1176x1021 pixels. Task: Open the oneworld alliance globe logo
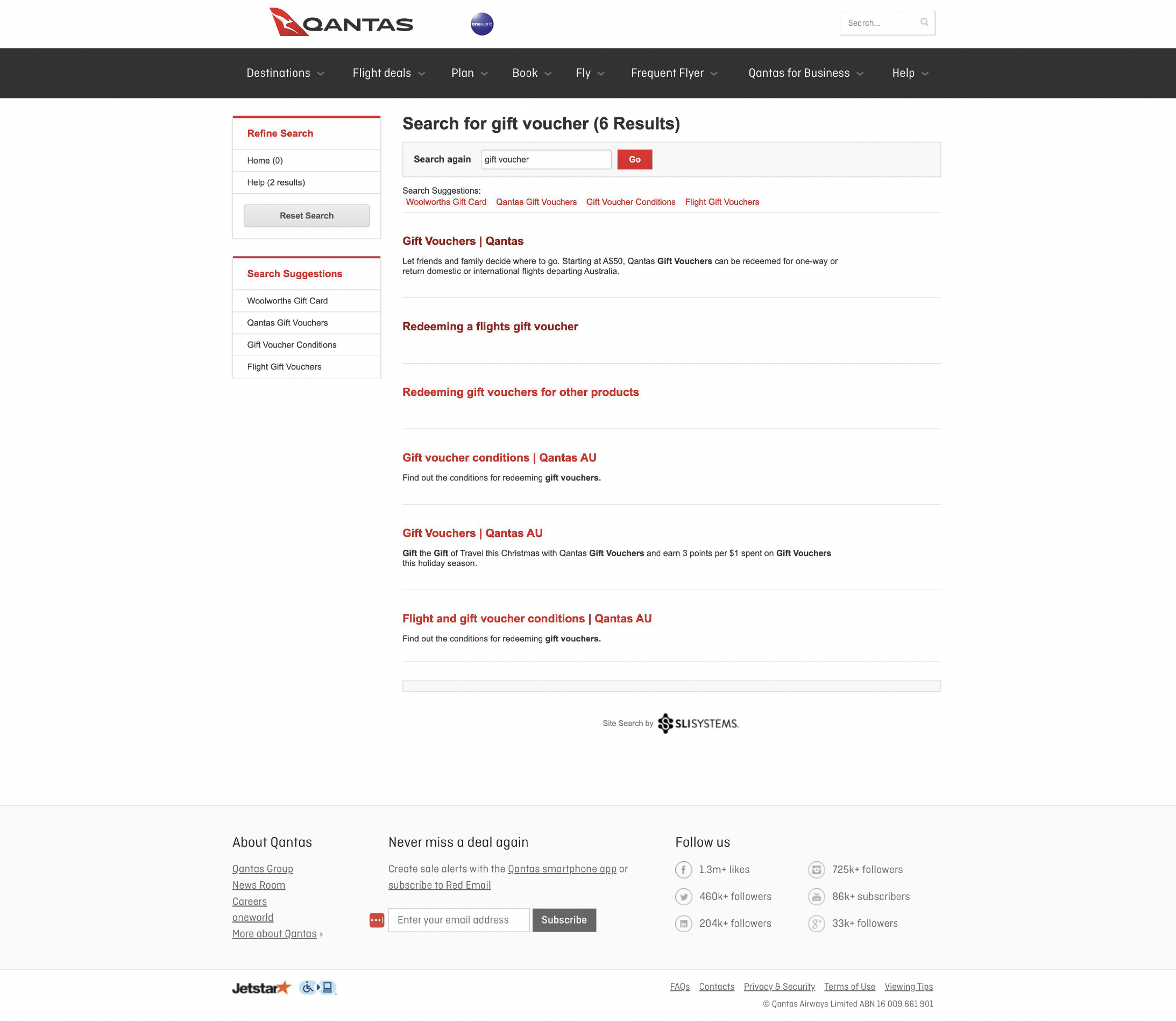(482, 24)
